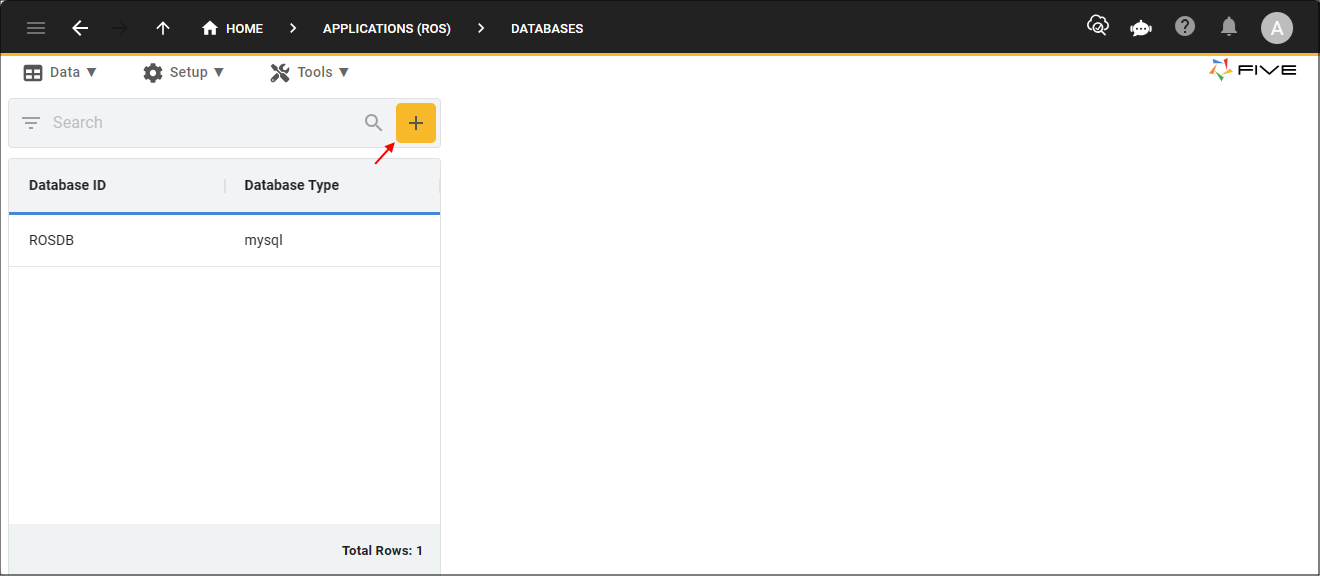Select the HOME breadcrumb item
Viewport: 1320px width, 576px height.
232,28
